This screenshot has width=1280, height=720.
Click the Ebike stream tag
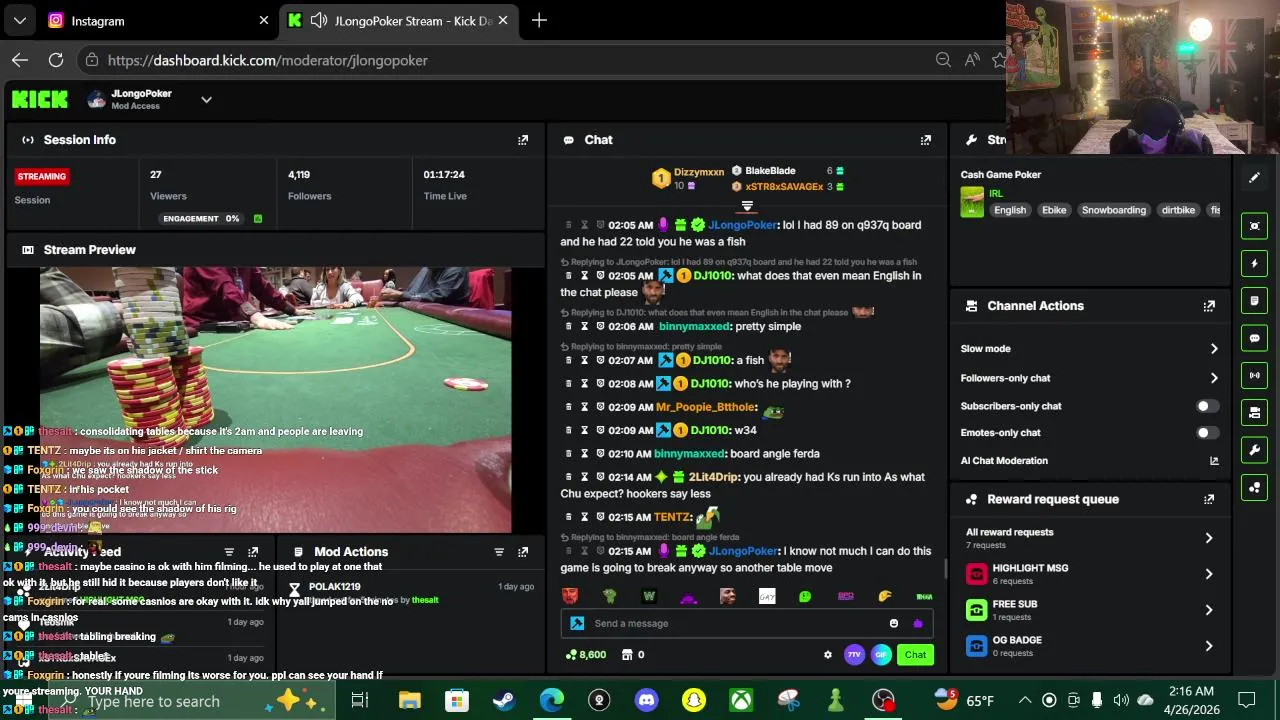click(x=1054, y=211)
